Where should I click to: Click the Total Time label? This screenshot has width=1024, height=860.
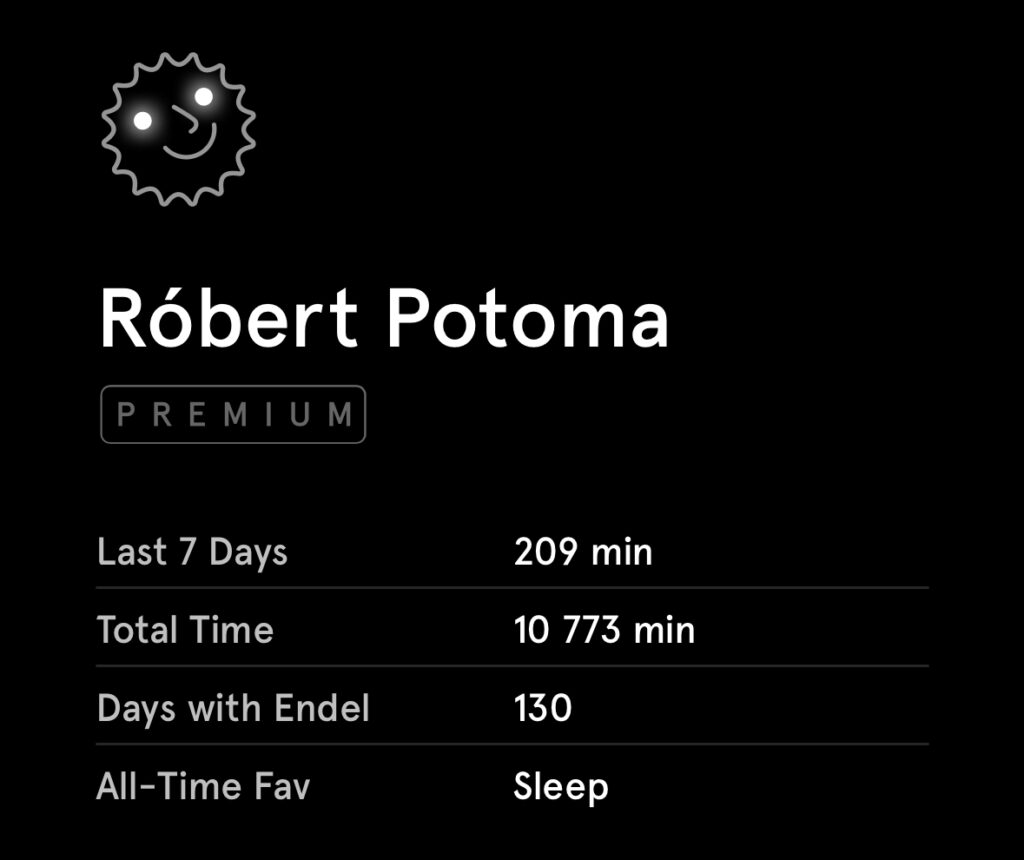(x=185, y=630)
